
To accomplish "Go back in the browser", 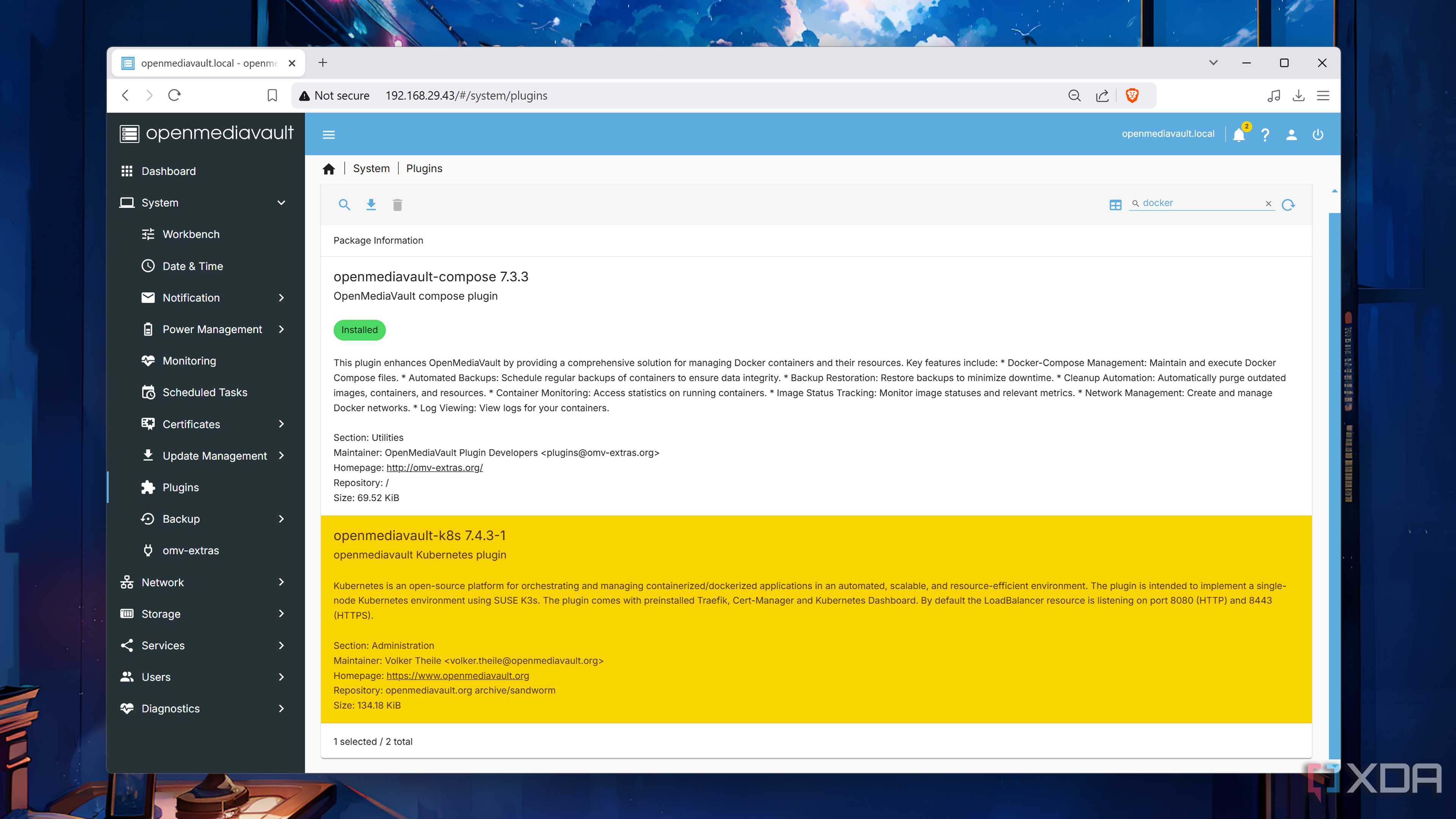I will (x=126, y=96).
